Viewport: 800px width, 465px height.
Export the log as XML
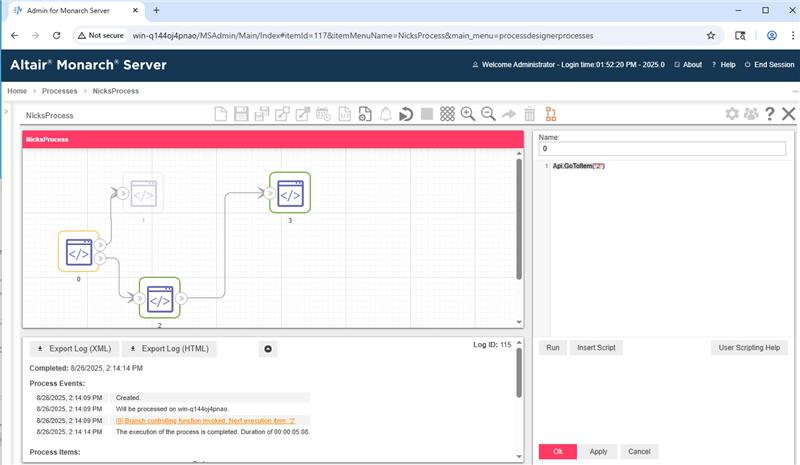pyautogui.click(x=74, y=349)
